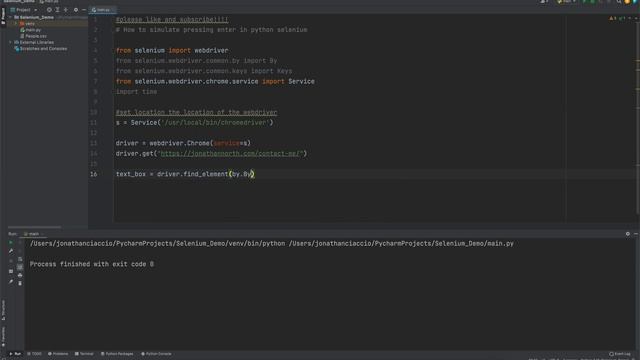Click the python interpreter path in Run output
Screen dimensions: 640x360
(158, 243)
